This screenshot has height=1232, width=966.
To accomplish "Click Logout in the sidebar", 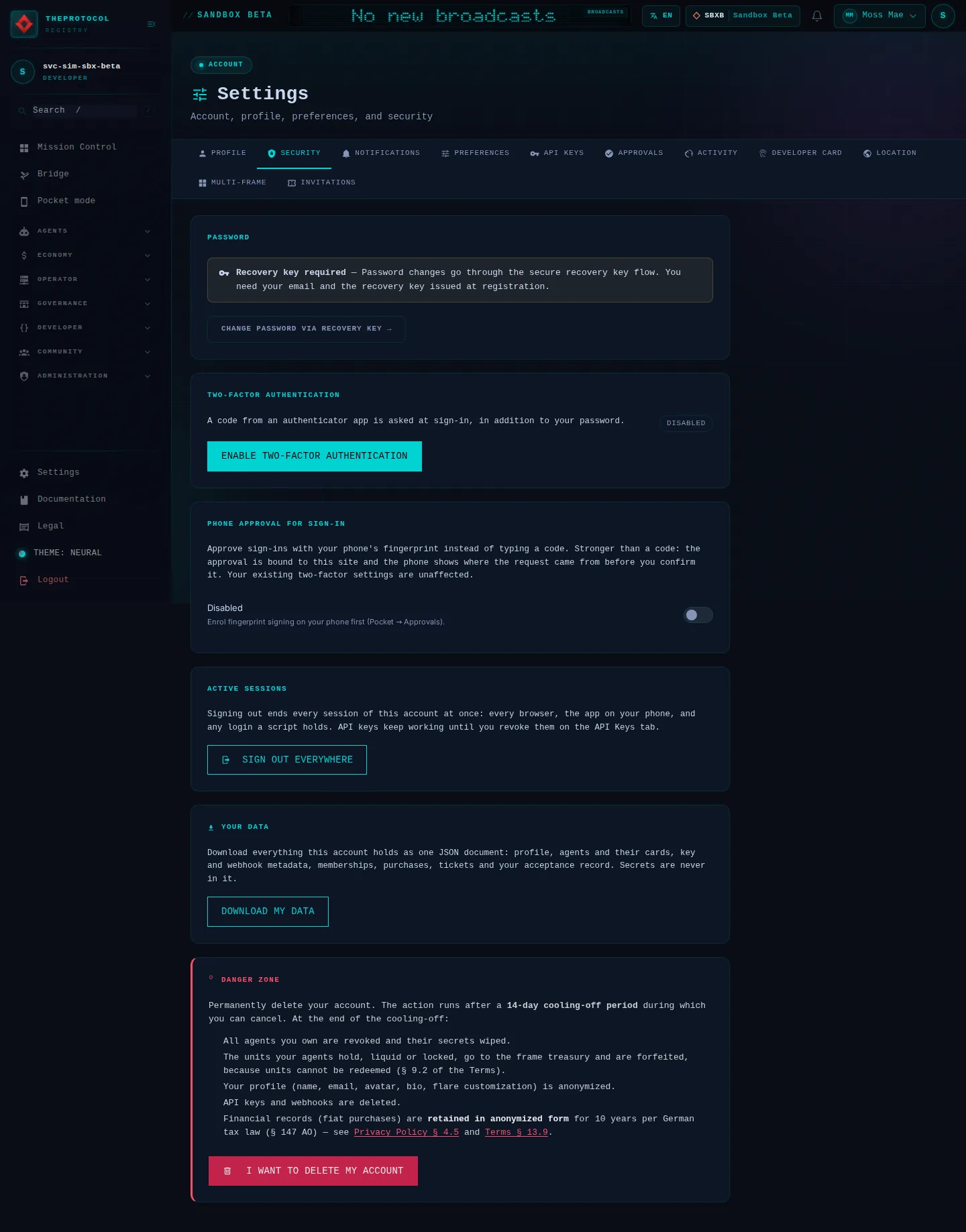I will [86, 579].
